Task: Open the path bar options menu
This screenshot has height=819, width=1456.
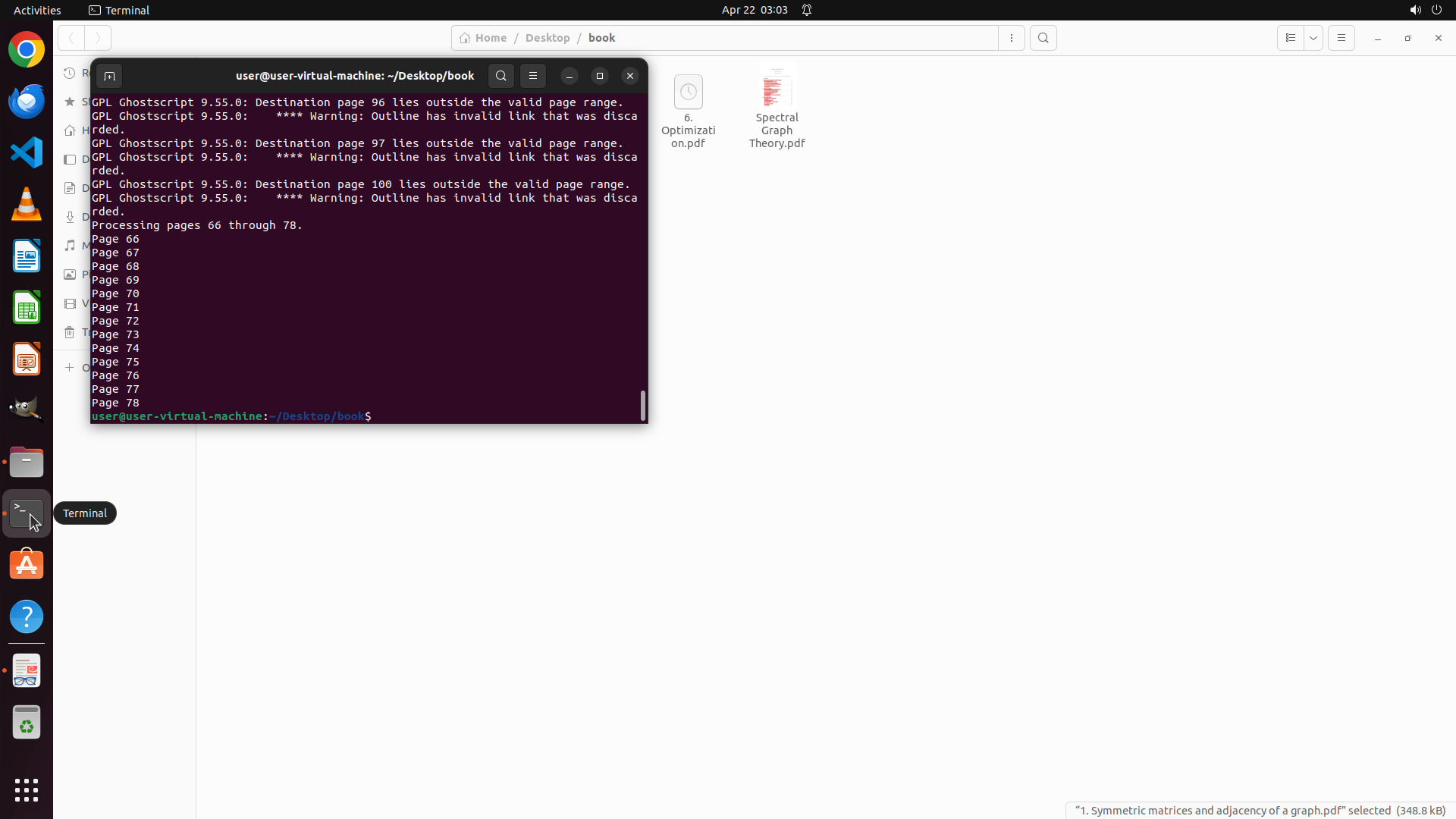Action: tap(1012, 38)
